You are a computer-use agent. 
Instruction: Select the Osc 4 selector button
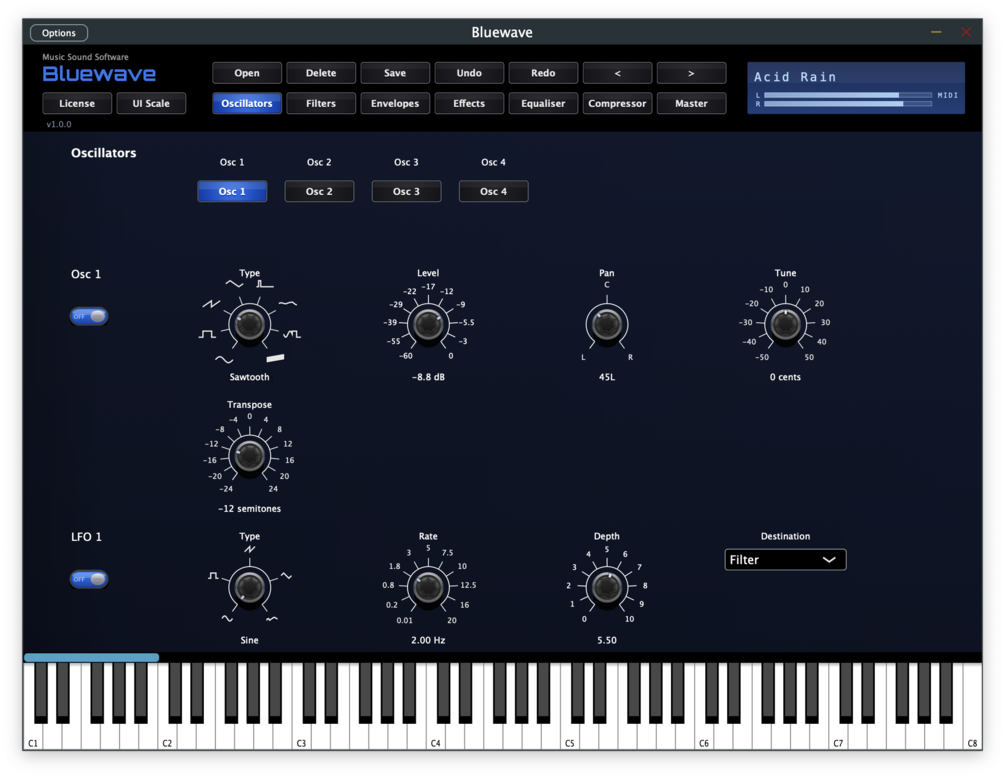click(x=494, y=191)
